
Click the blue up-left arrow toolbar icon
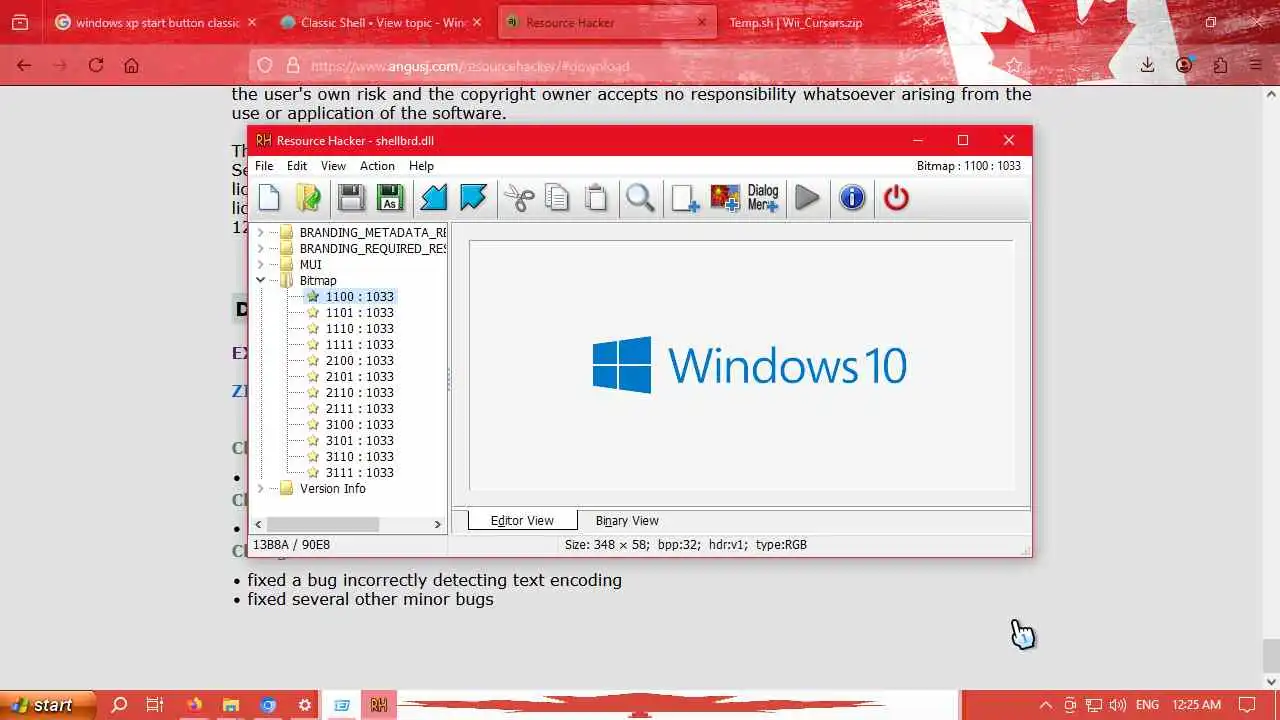click(473, 198)
